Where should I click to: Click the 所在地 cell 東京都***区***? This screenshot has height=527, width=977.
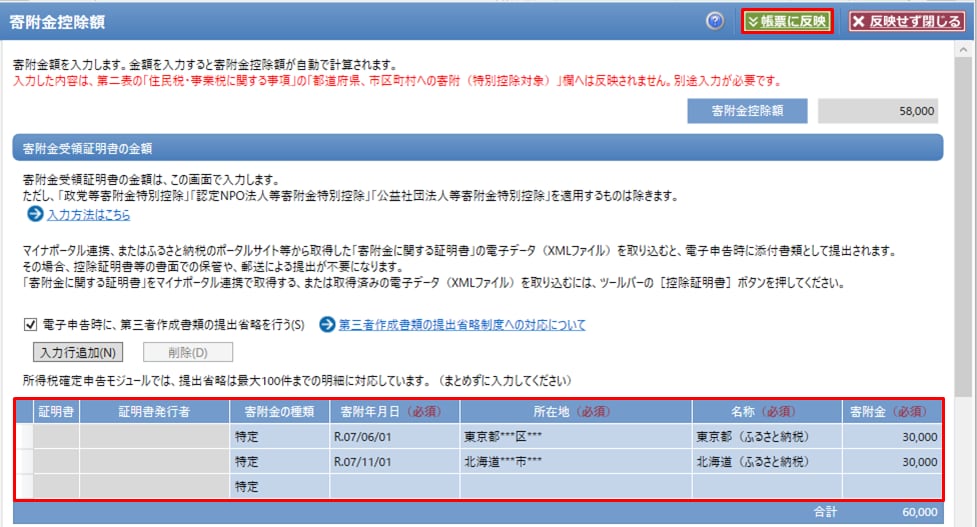pyautogui.click(x=575, y=436)
